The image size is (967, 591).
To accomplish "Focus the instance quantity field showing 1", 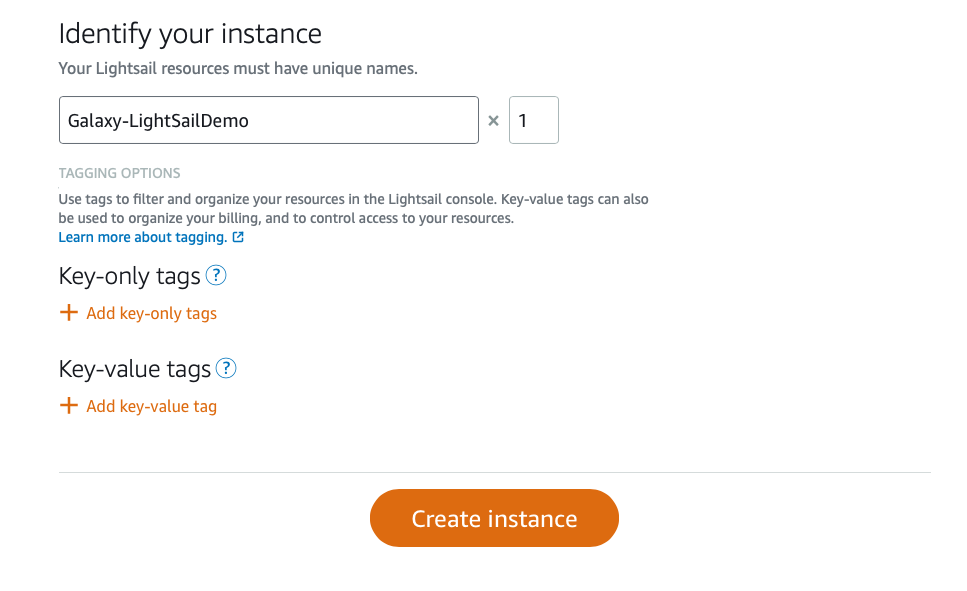I will click(533, 120).
